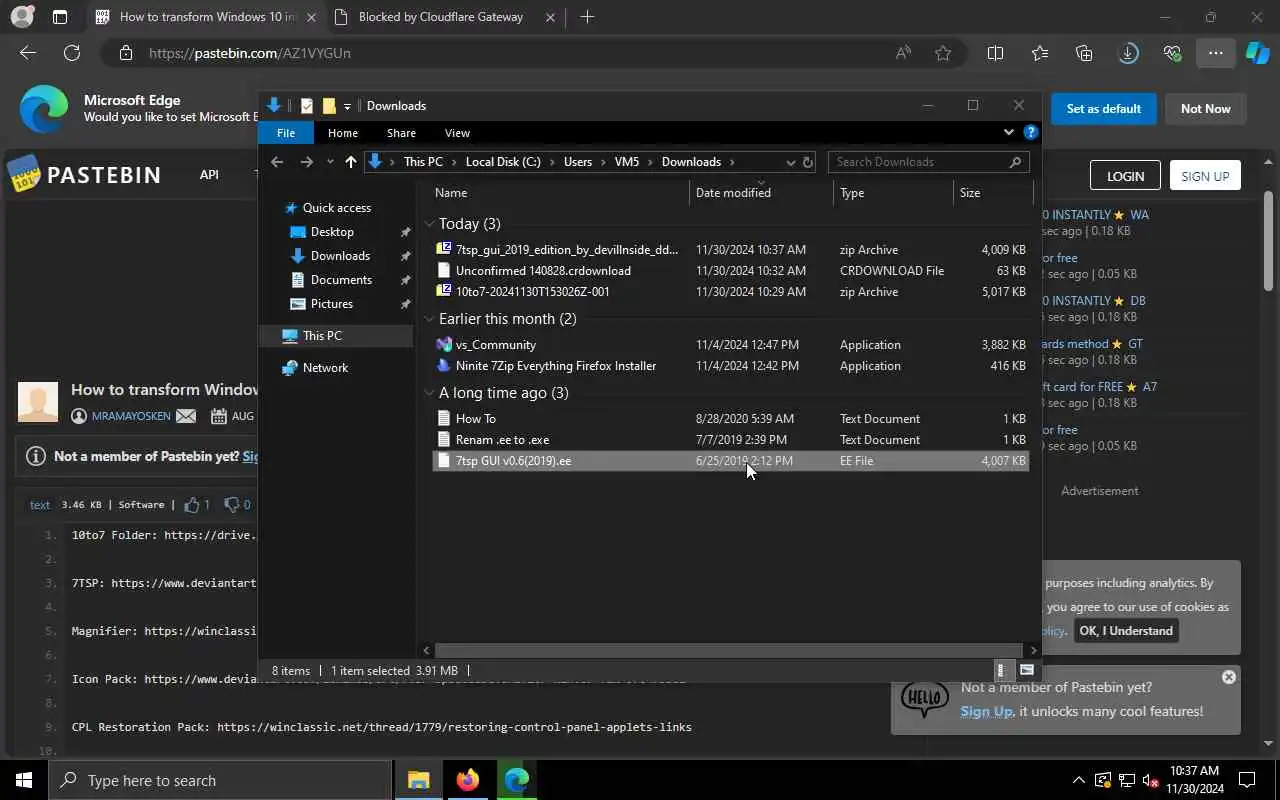The image size is (1280, 800).
Task: Open the Edge tab actions menu icon
Action: point(60,17)
